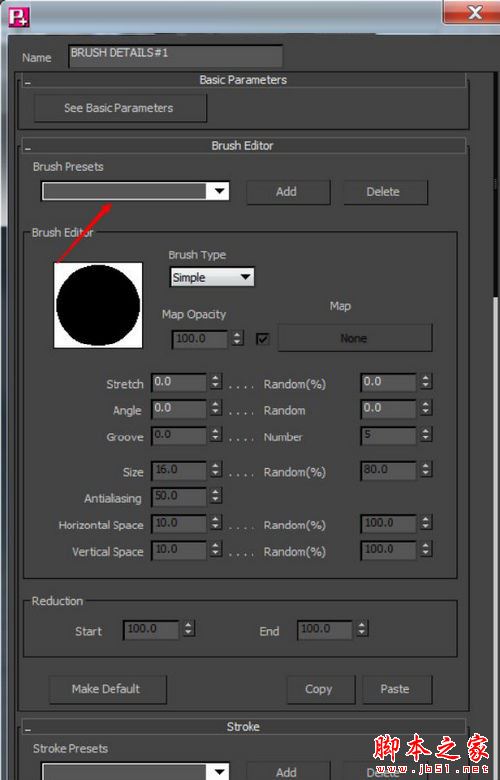Adjust the Reduction Start spinner
This screenshot has width=500, height=780.
(x=189, y=629)
